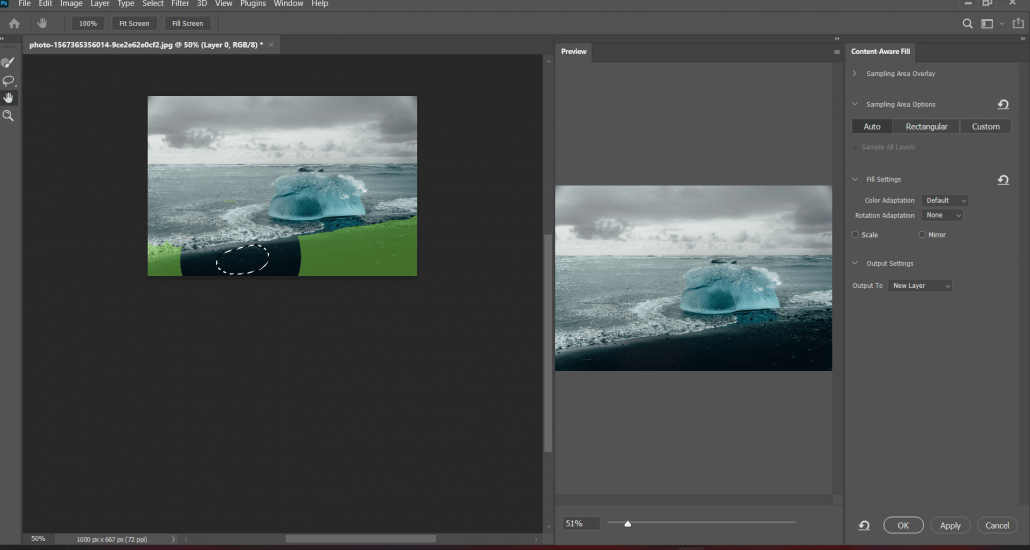1030x550 pixels.
Task: Open the workspace dropdown arrow
Action: pos(1002,24)
